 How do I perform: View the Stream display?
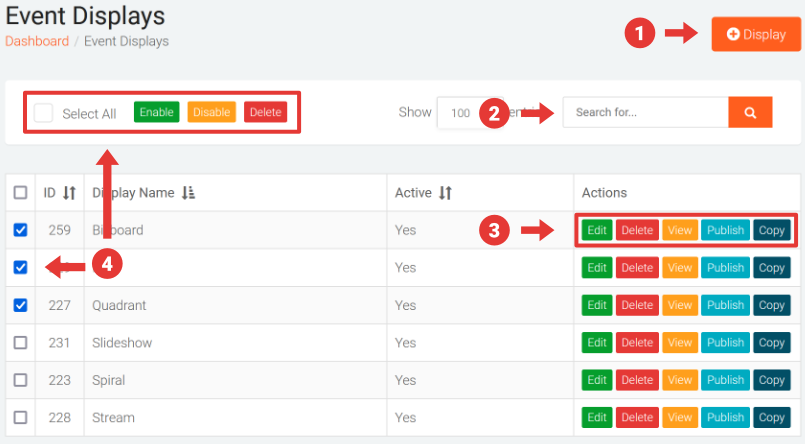click(x=679, y=418)
